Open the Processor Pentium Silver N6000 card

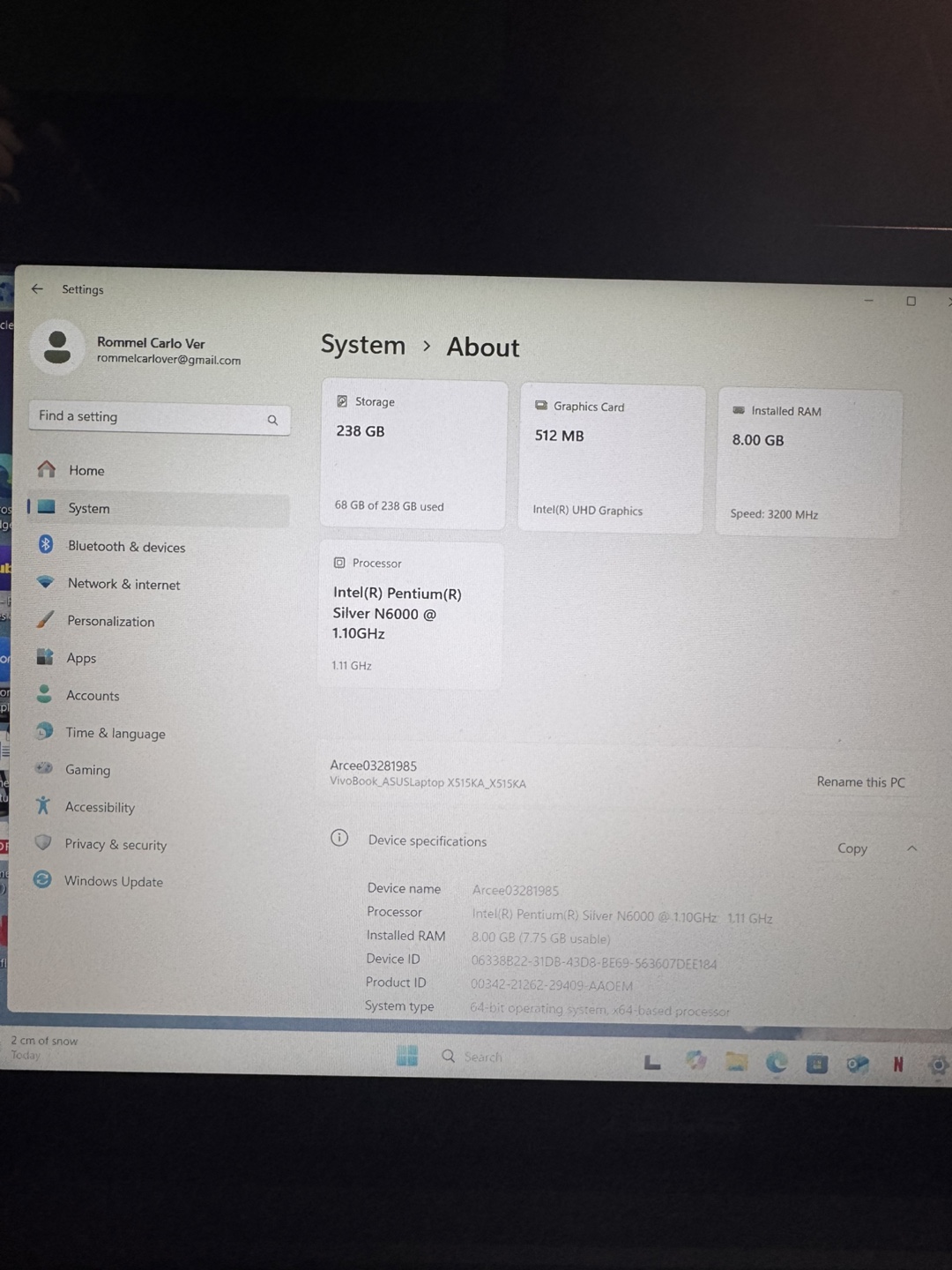411,615
